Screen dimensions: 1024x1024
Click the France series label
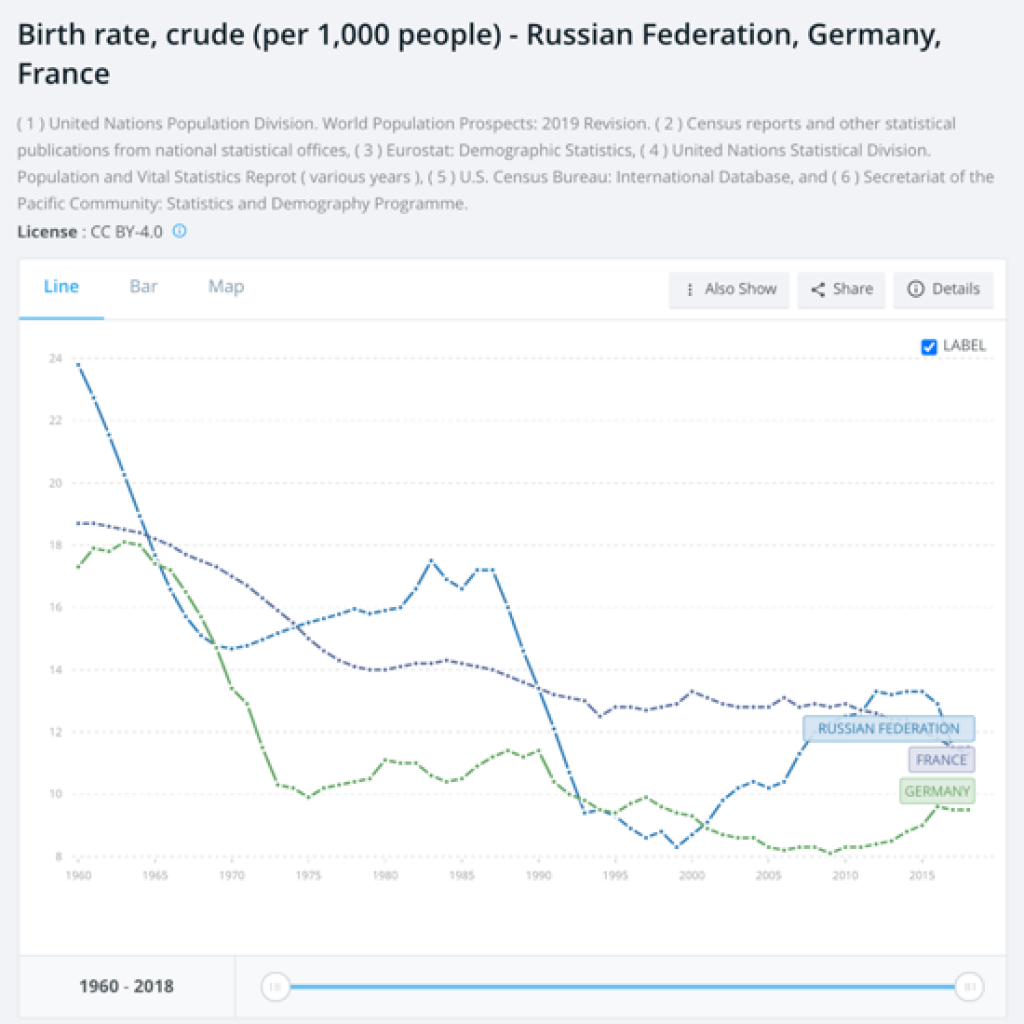[941, 760]
